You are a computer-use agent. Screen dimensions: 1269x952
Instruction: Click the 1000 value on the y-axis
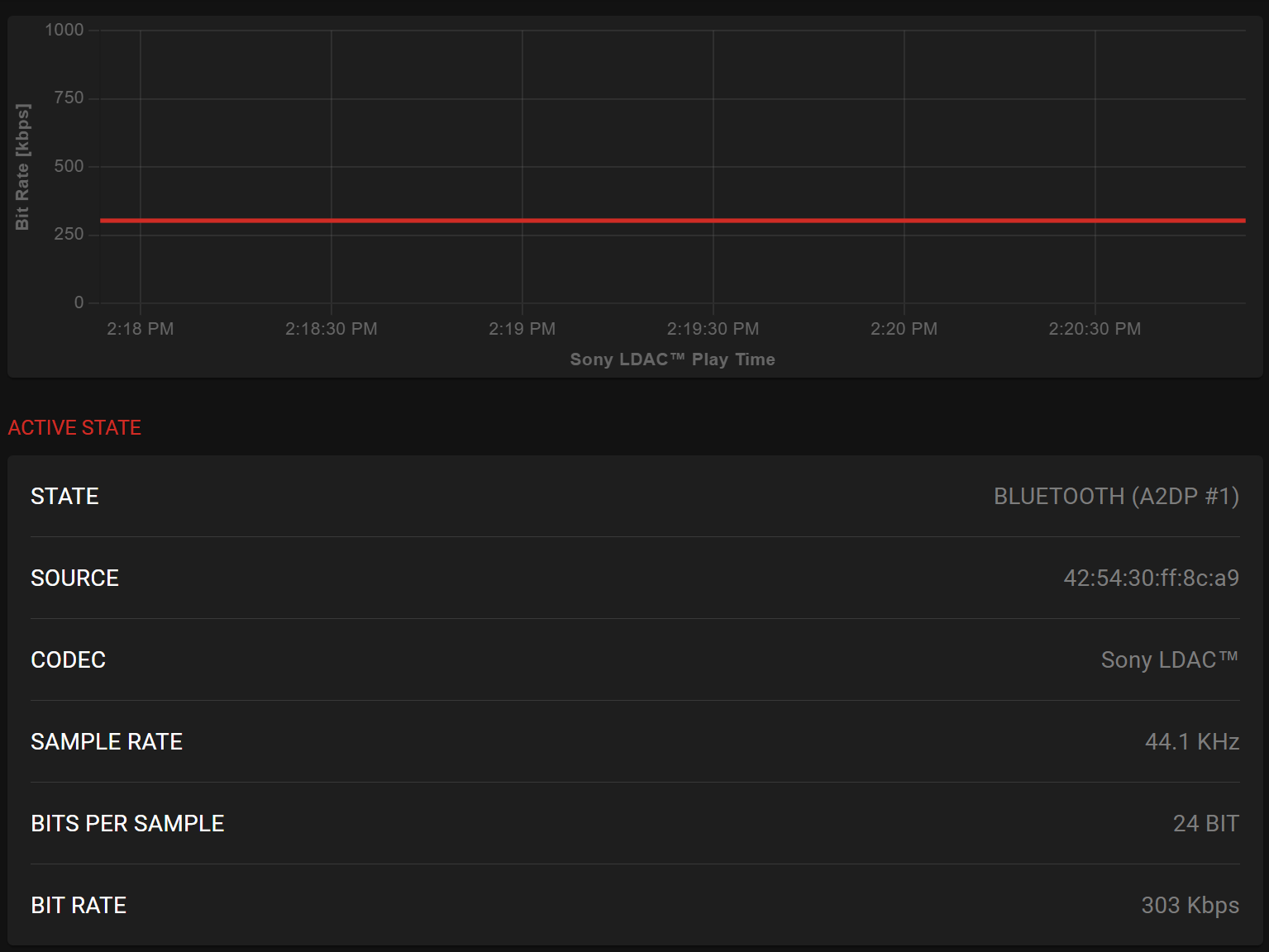[64, 30]
